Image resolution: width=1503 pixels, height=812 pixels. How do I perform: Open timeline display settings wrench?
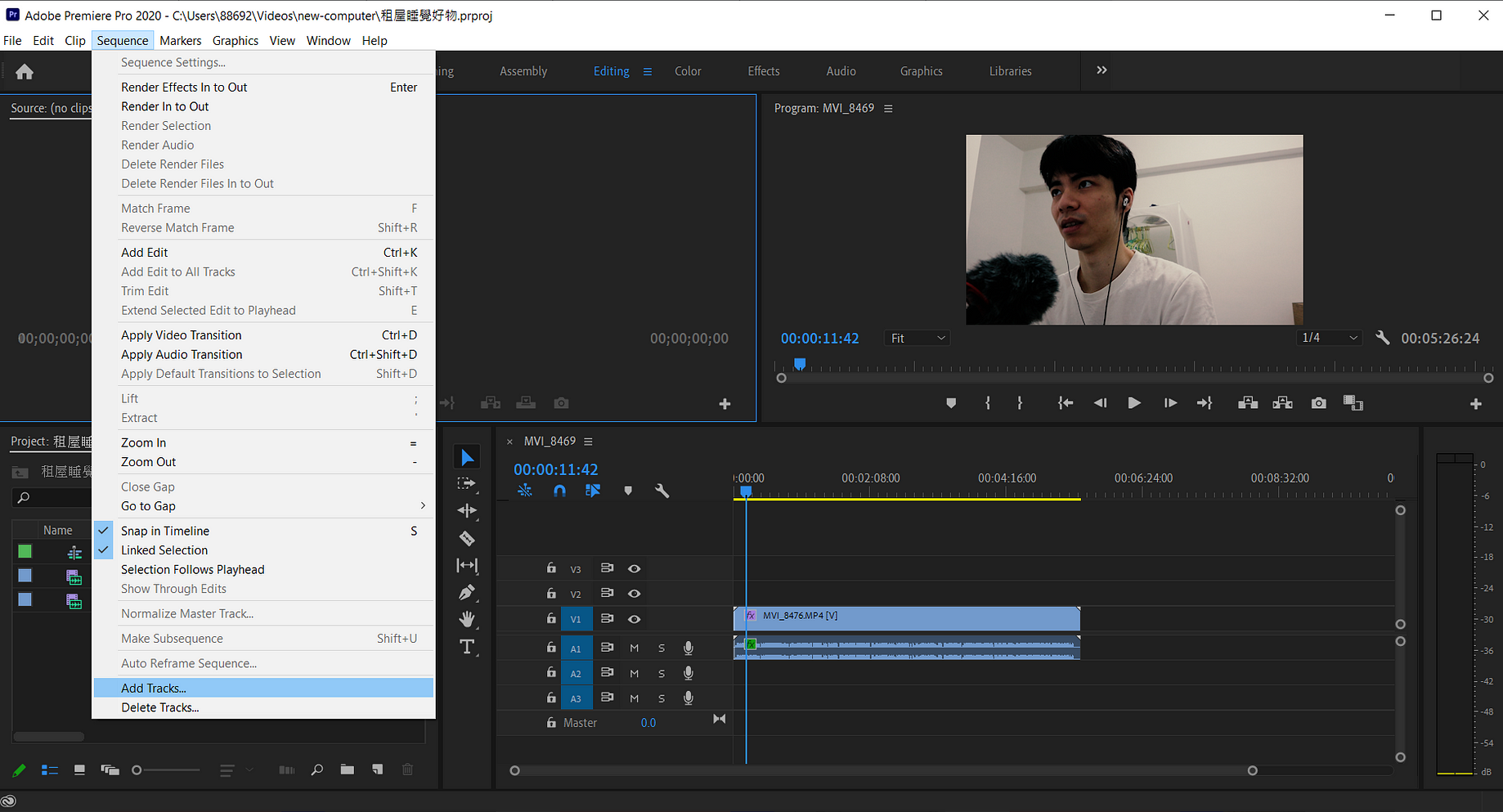pyautogui.click(x=662, y=491)
